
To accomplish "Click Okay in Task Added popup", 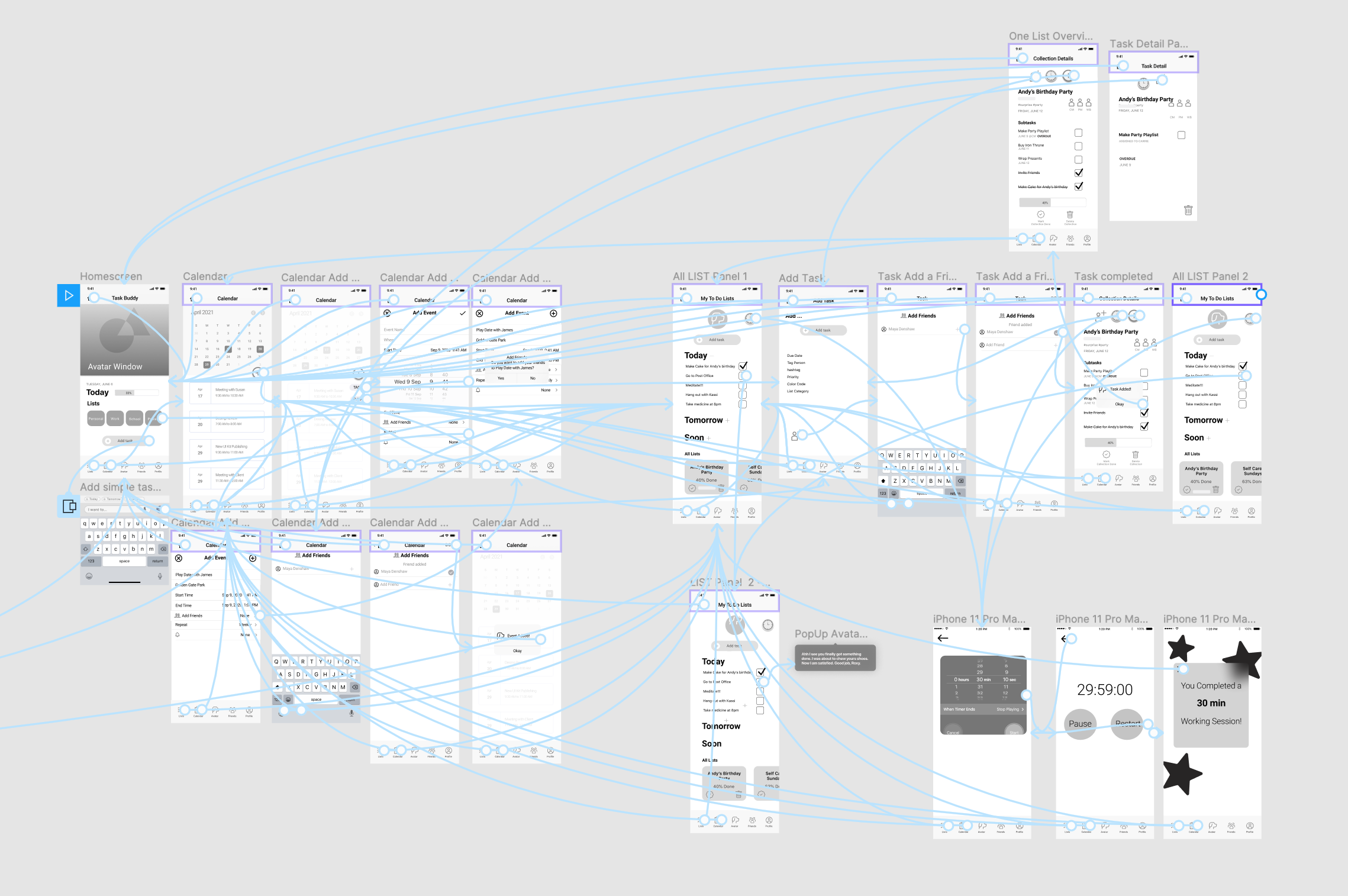I will (x=1120, y=404).
